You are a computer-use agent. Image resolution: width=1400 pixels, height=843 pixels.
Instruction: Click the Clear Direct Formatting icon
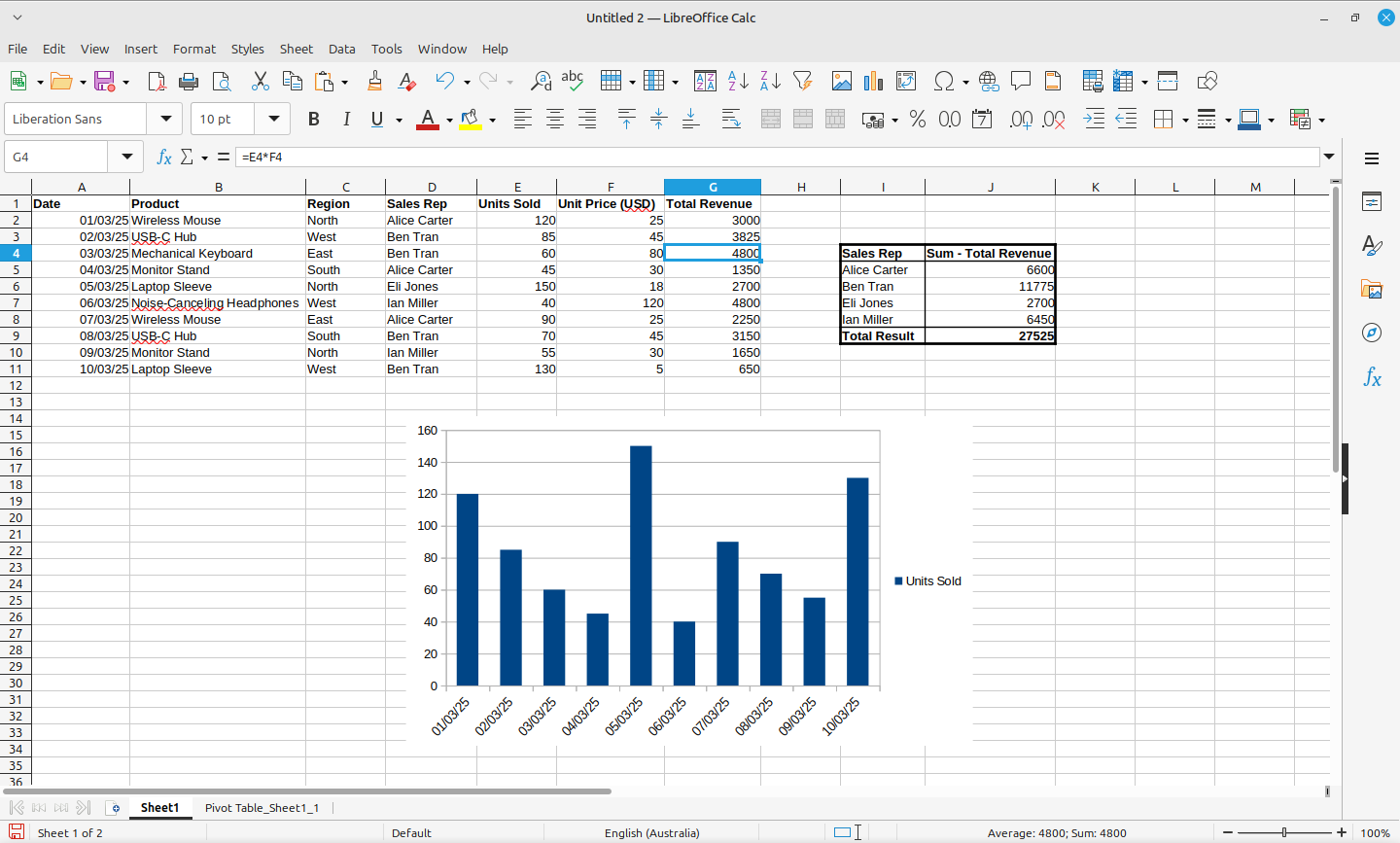407,81
